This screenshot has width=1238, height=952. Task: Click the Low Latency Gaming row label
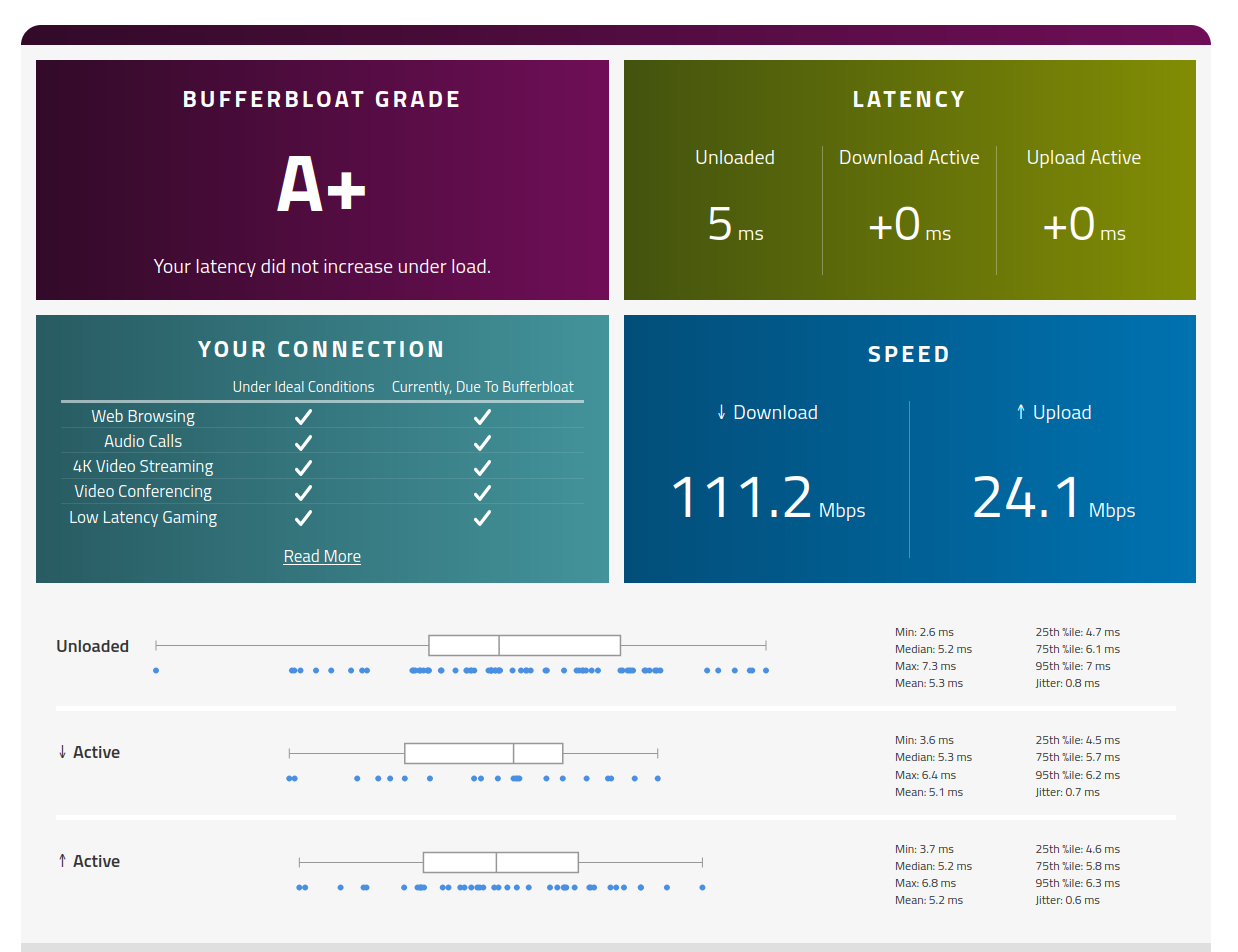(x=143, y=517)
